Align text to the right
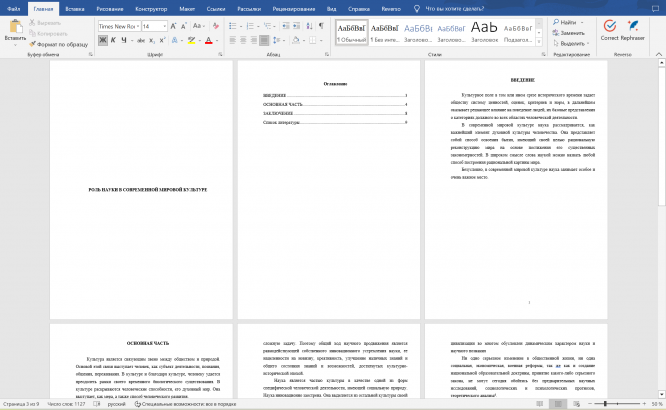 click(254, 40)
